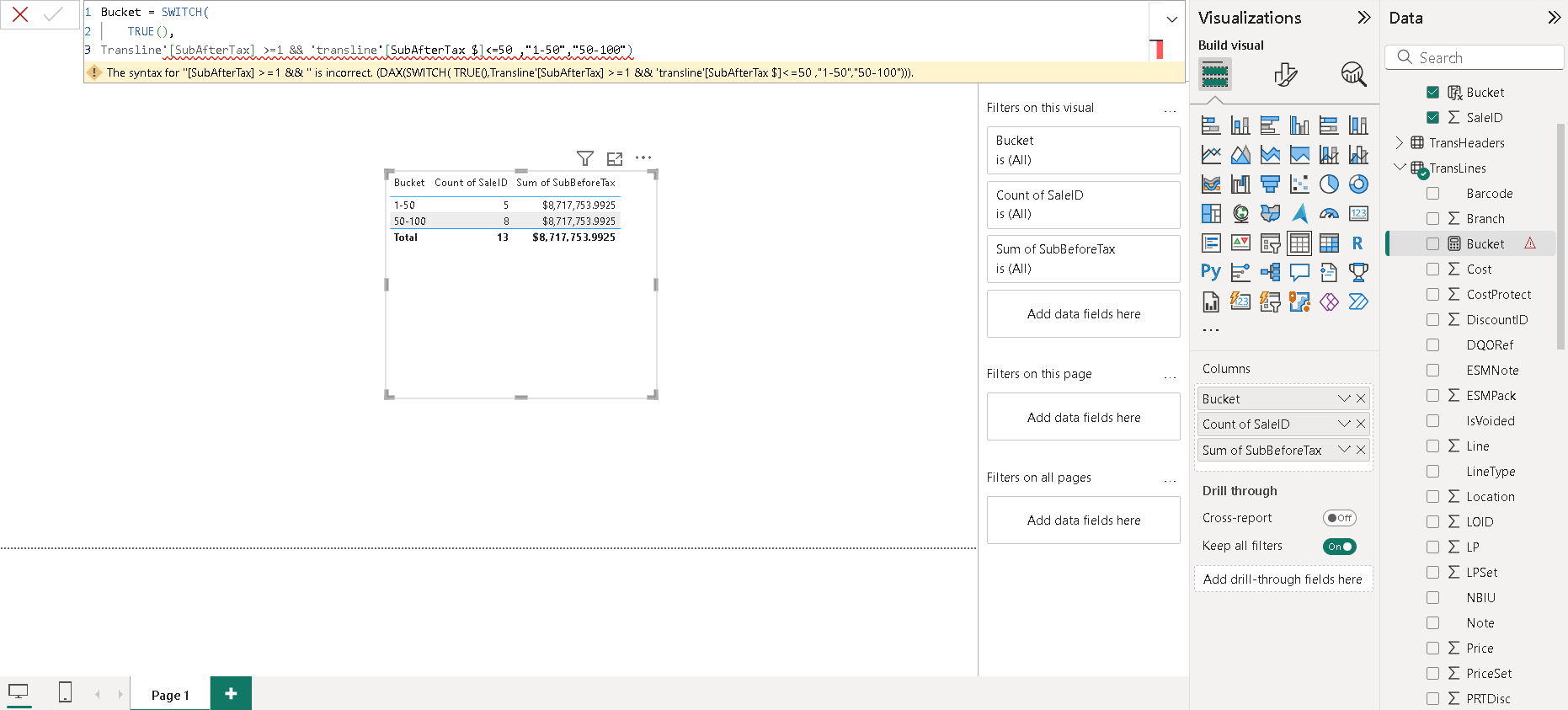Add a new page with plus button

click(231, 693)
